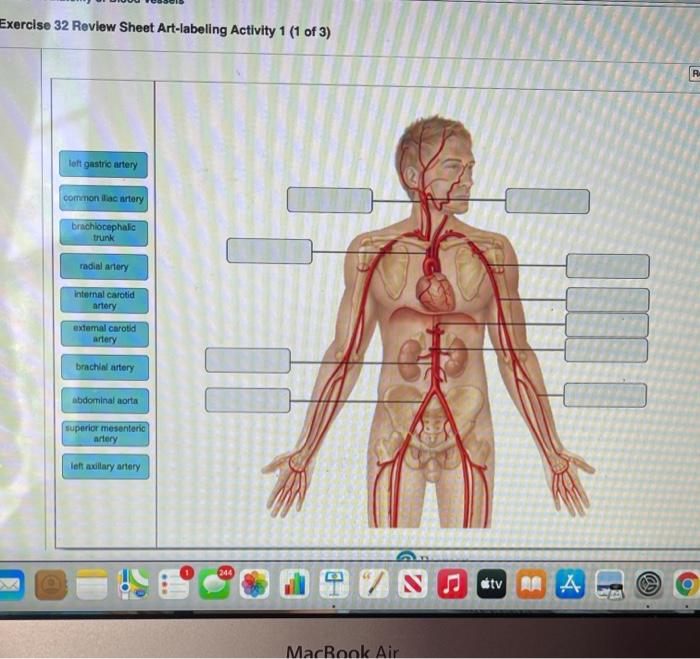
Task: Open Numbers from the dock
Action: coord(294,584)
